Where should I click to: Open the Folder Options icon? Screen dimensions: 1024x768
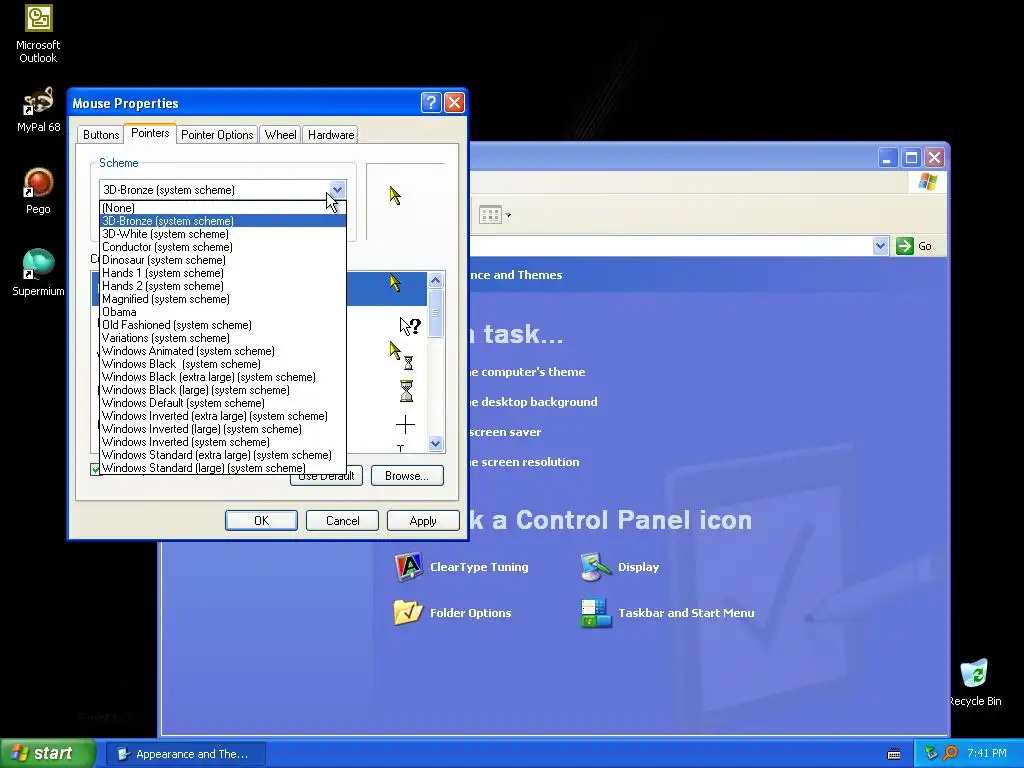(x=453, y=613)
